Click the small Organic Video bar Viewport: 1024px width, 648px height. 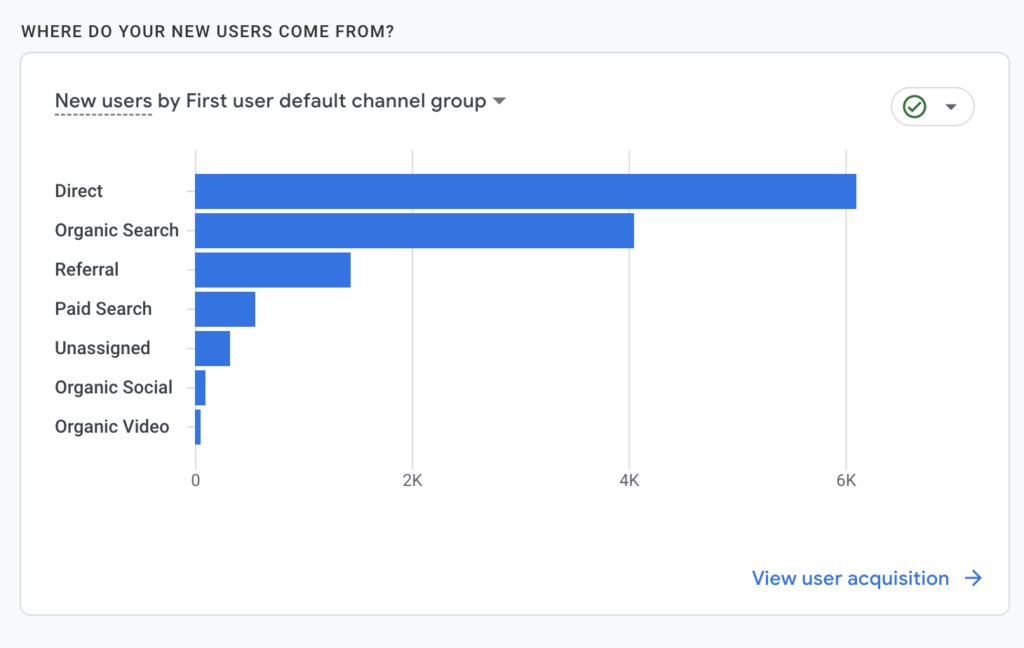click(199, 426)
